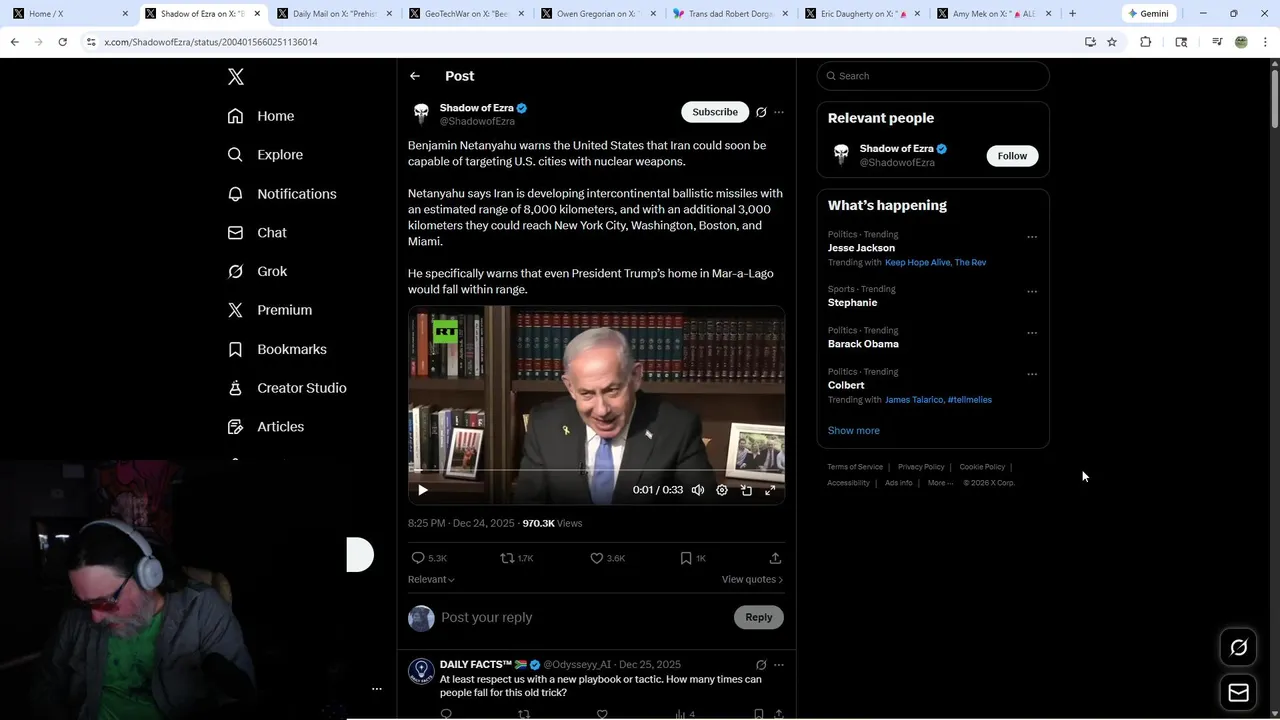Open video settings gear
This screenshot has width=1280, height=720.
tap(722, 490)
